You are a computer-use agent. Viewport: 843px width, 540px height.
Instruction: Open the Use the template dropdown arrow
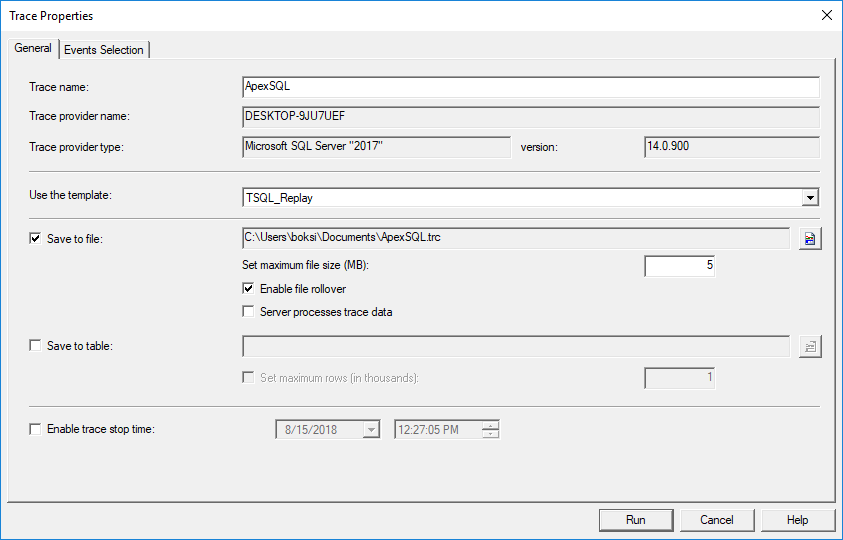pyautogui.click(x=810, y=197)
